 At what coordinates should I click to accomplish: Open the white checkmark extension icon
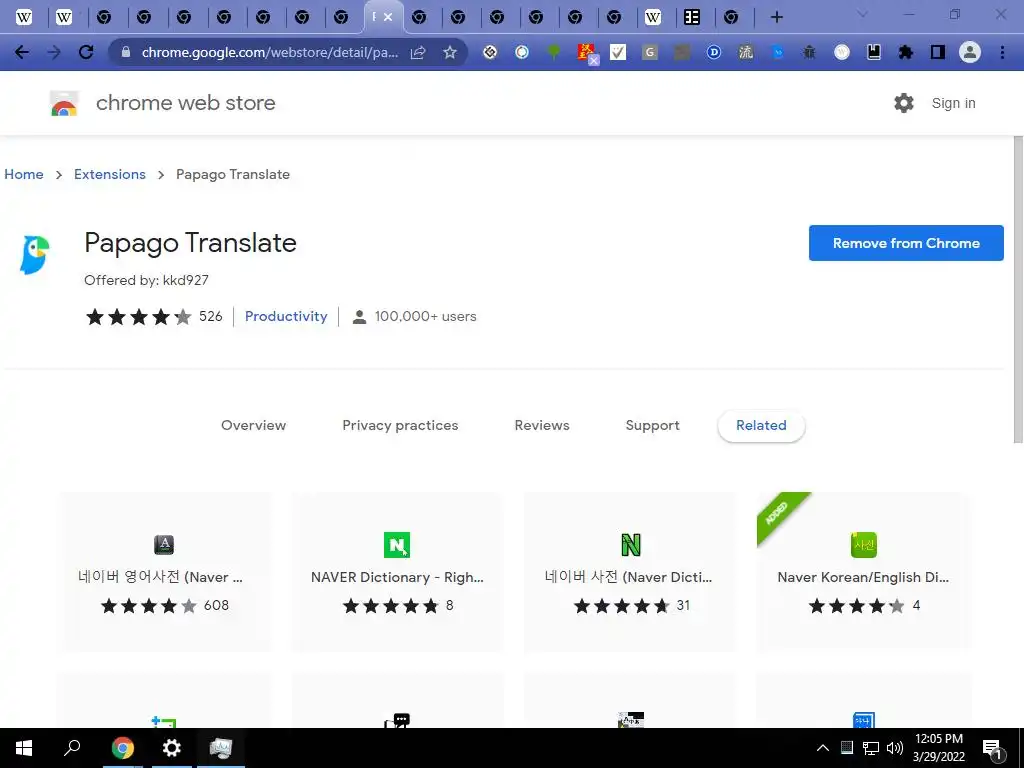pyautogui.click(x=617, y=52)
